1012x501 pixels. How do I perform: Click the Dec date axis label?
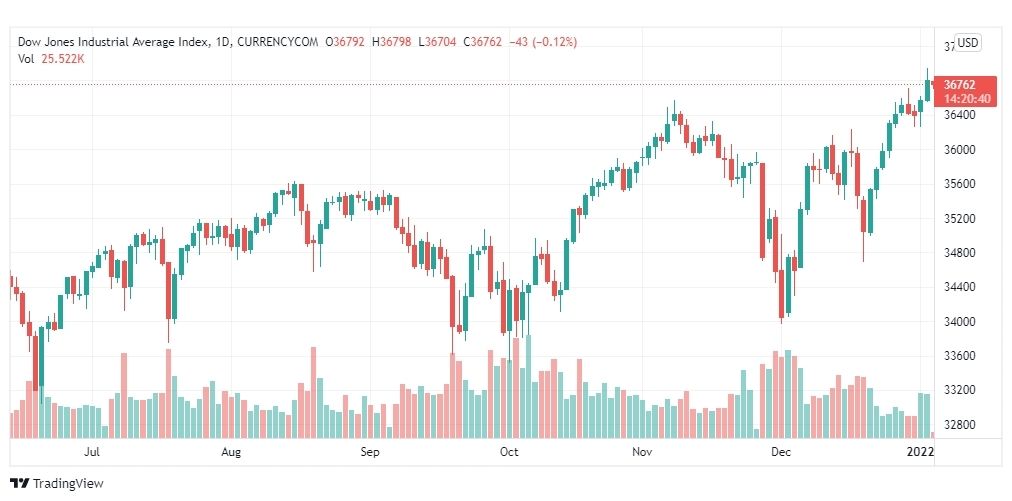[782, 452]
